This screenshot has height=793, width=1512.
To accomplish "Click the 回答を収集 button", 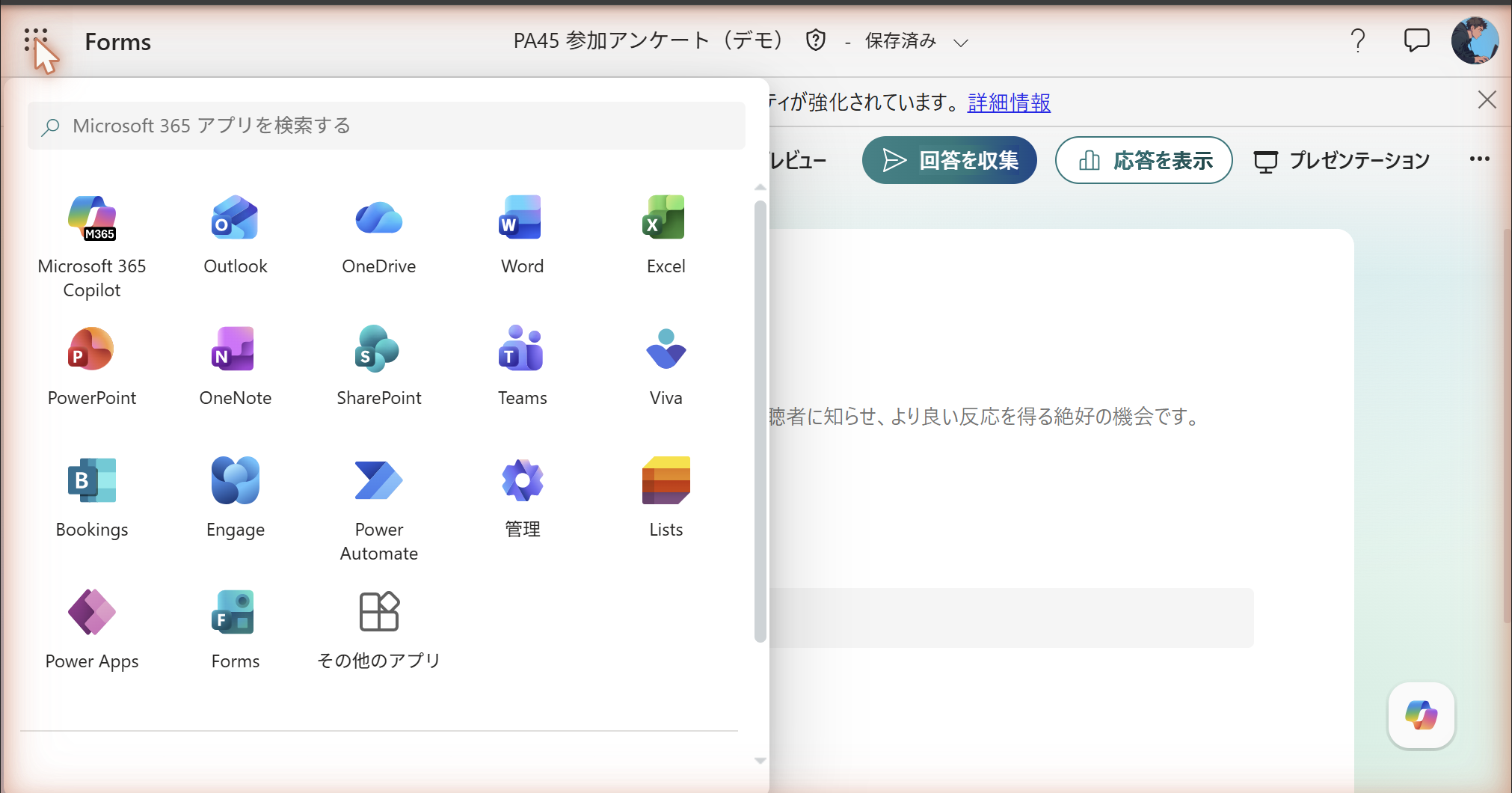I will [x=950, y=160].
